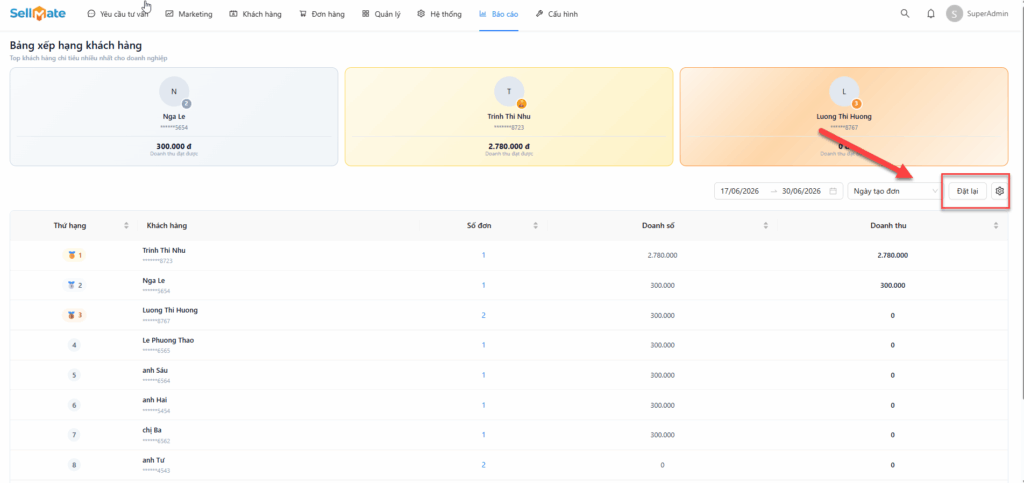Open order count link for anh Sáu
This screenshot has height=483, width=1024.
[x=483, y=375]
